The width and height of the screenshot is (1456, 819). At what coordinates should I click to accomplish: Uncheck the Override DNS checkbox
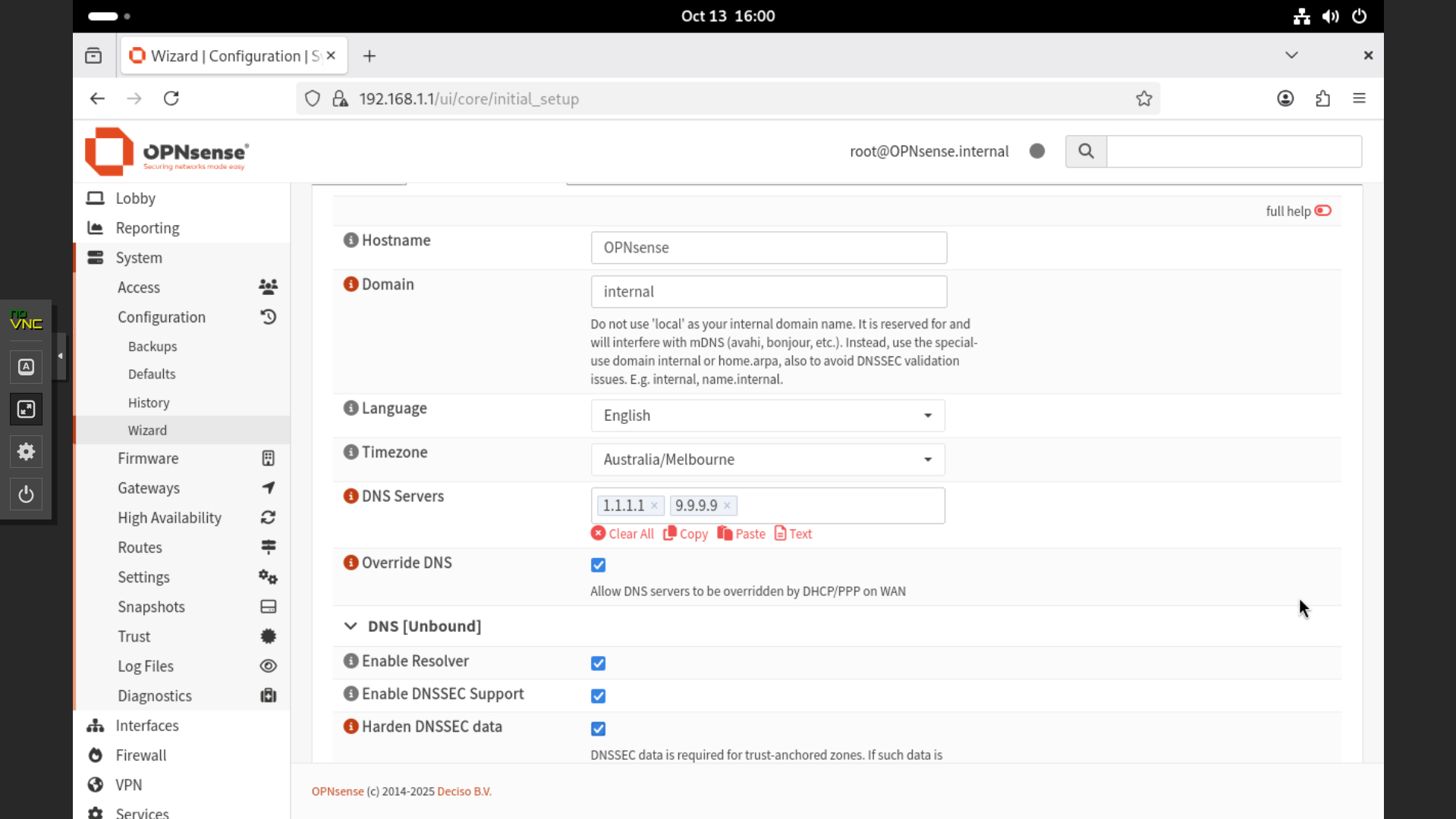(x=598, y=565)
